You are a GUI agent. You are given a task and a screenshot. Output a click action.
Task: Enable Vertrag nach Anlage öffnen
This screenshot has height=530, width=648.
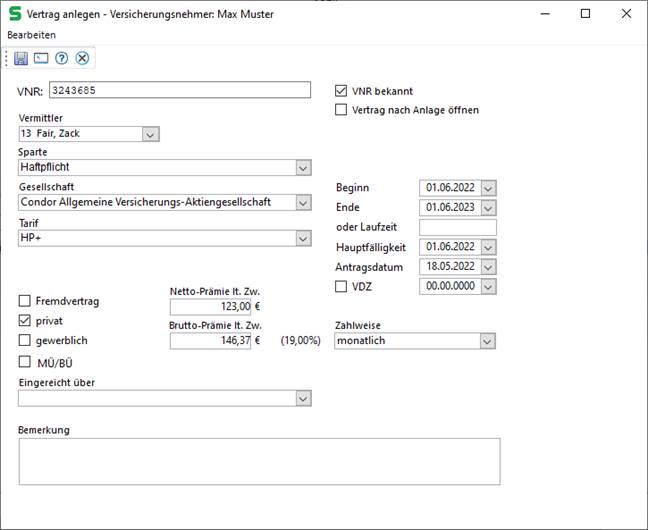(342, 110)
